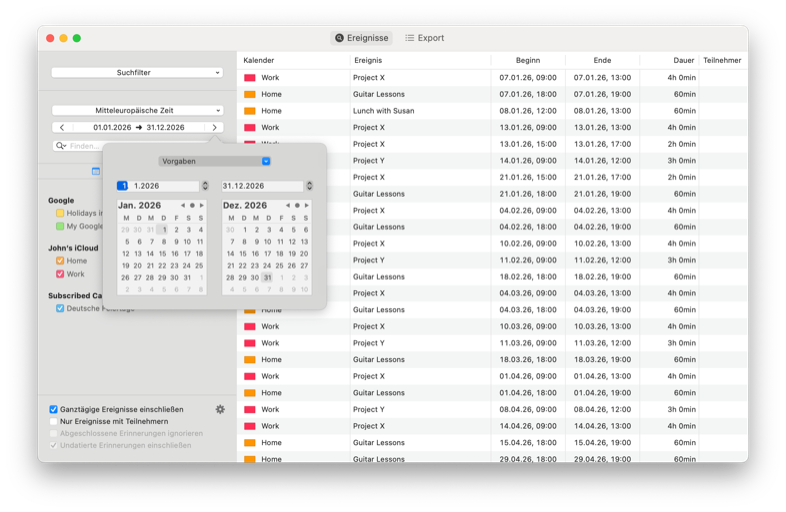Click the calendar icon in sidebar

[96, 171]
